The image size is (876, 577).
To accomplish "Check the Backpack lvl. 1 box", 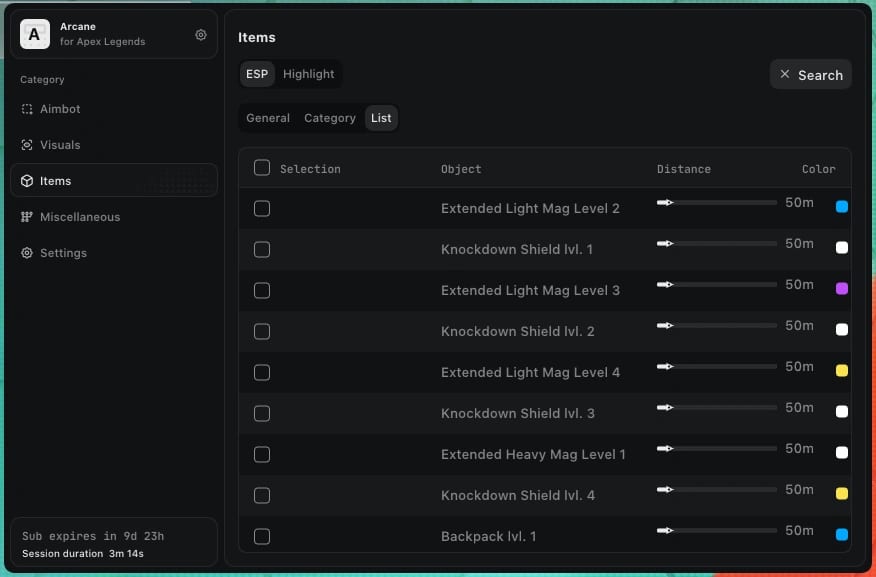I will tap(262, 537).
